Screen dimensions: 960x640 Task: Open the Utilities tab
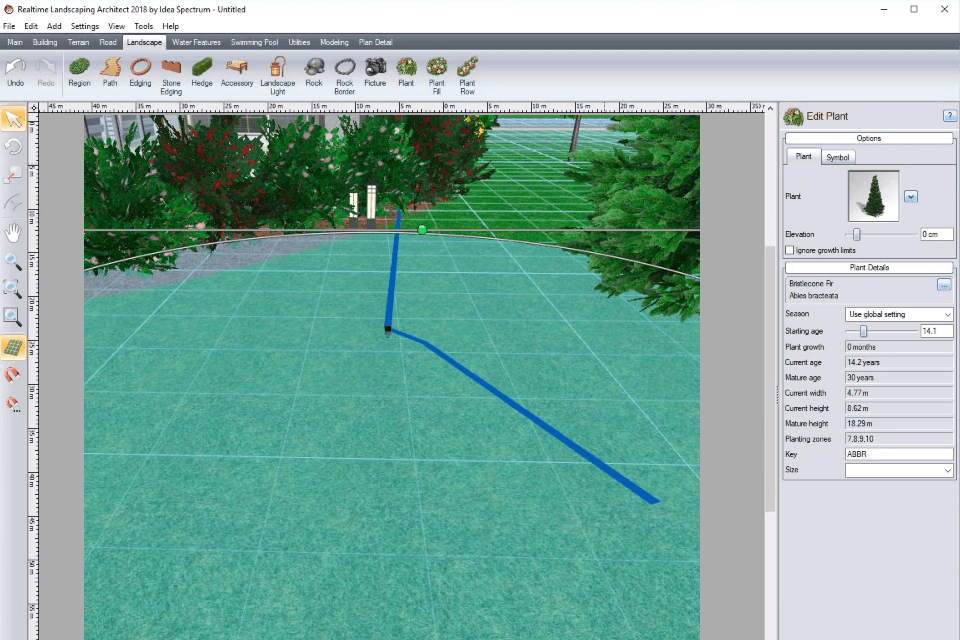click(x=299, y=42)
